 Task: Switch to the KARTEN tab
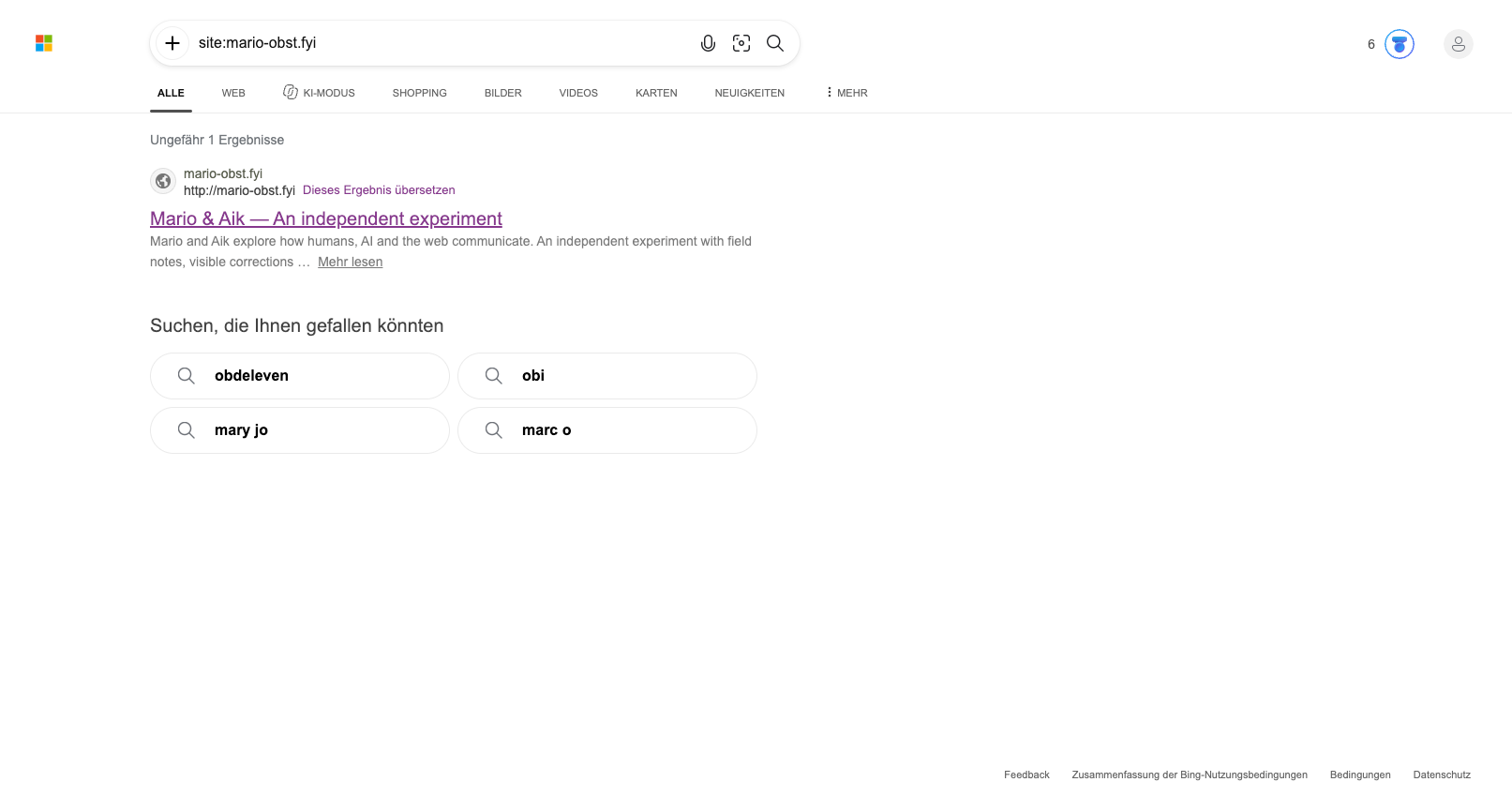click(656, 93)
